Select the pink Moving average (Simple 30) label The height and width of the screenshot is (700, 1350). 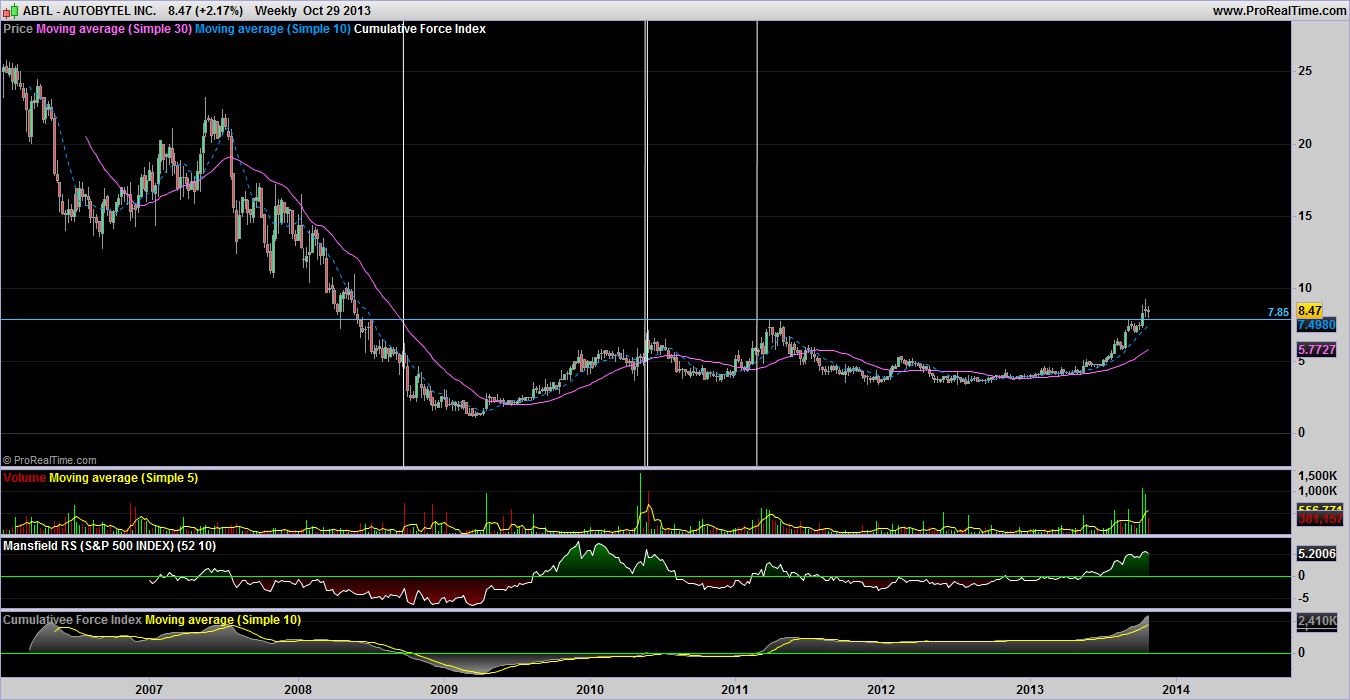click(x=113, y=29)
